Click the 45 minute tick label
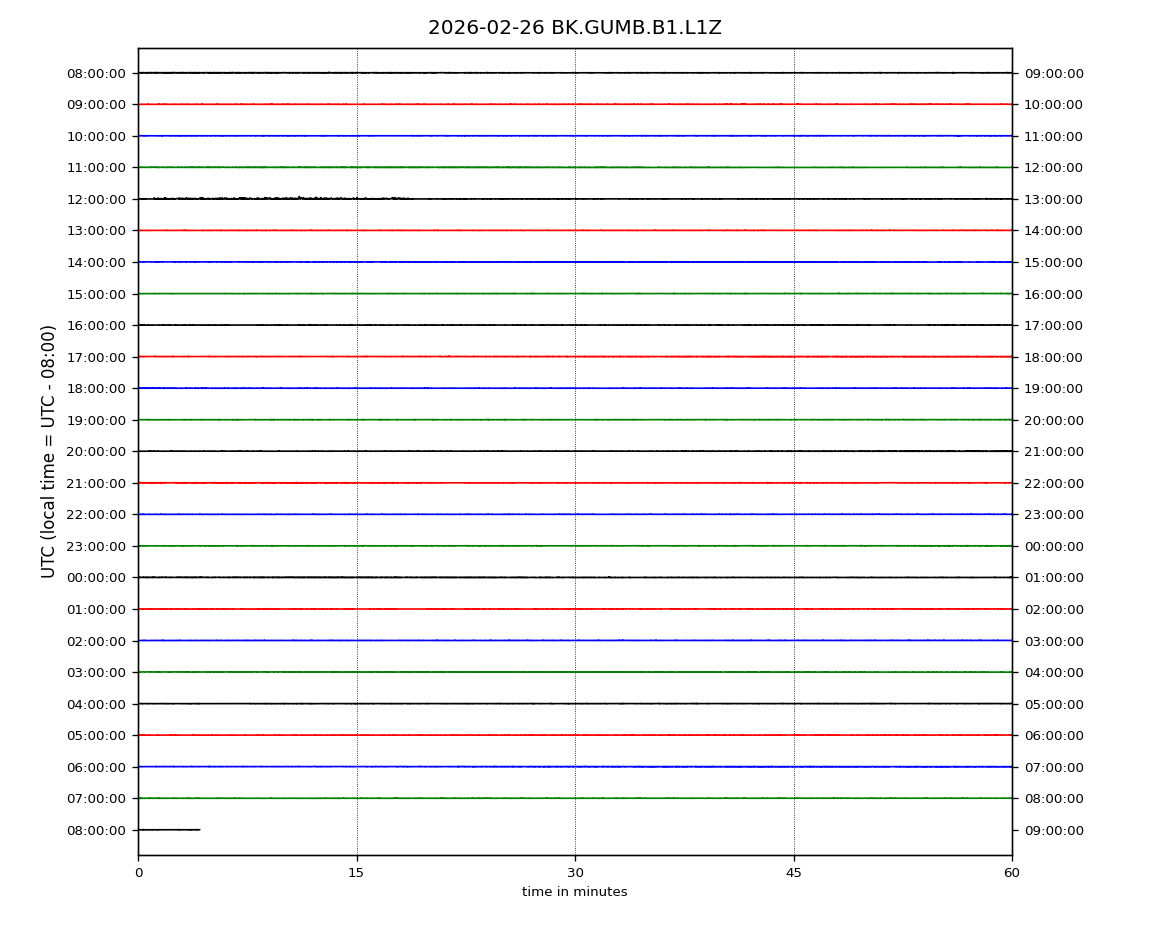This screenshot has height=950, width=1150. pos(793,873)
